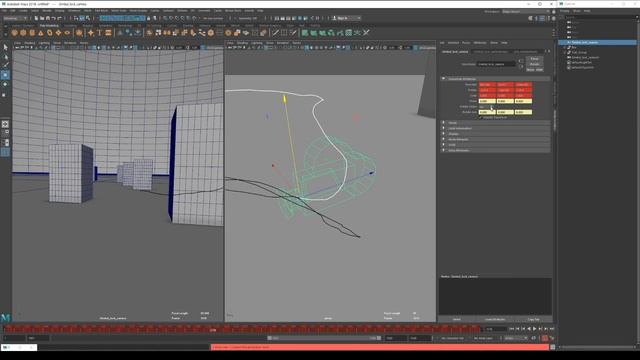The height and width of the screenshot is (360, 640).
Task: Open the Create menu
Action: pyautogui.click(x=22, y=11)
